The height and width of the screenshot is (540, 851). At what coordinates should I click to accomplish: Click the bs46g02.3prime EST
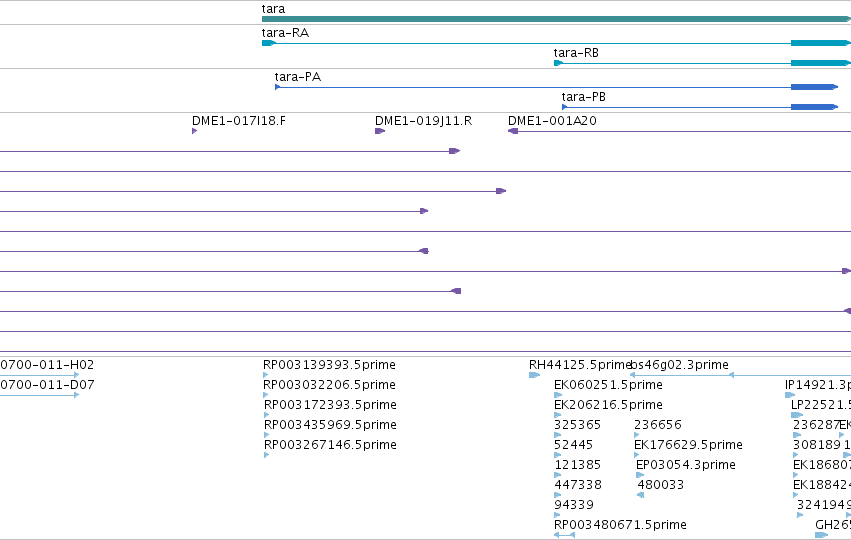740,375
